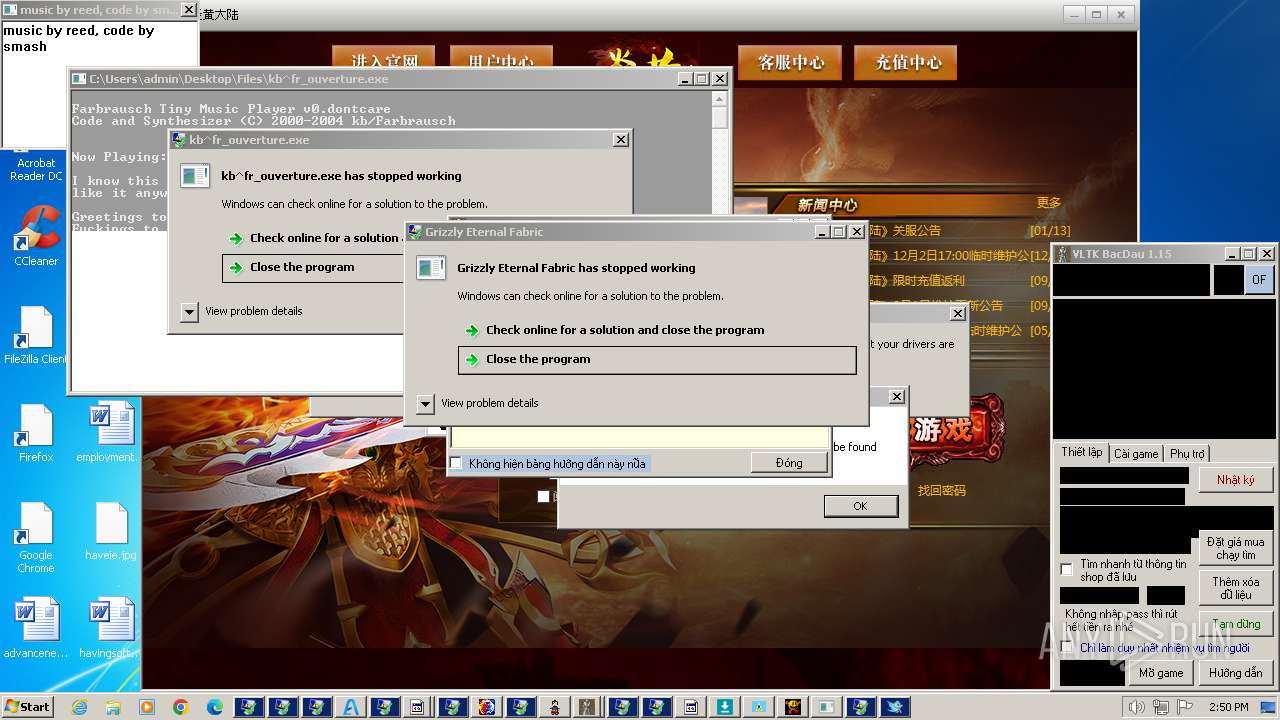1280x720 pixels.
Task: Close the Grizzly Eternal Fabric program
Action: [x=657, y=359]
